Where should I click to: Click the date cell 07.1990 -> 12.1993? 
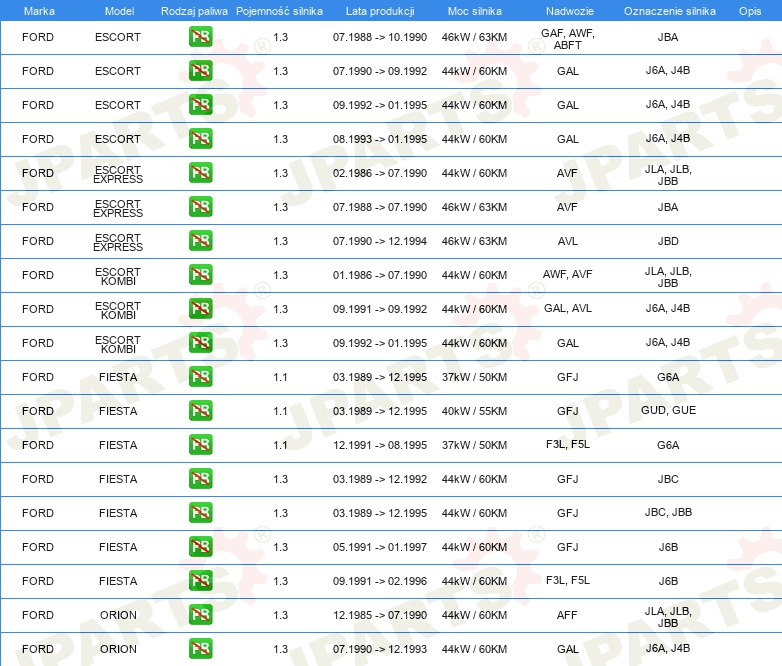pos(380,649)
